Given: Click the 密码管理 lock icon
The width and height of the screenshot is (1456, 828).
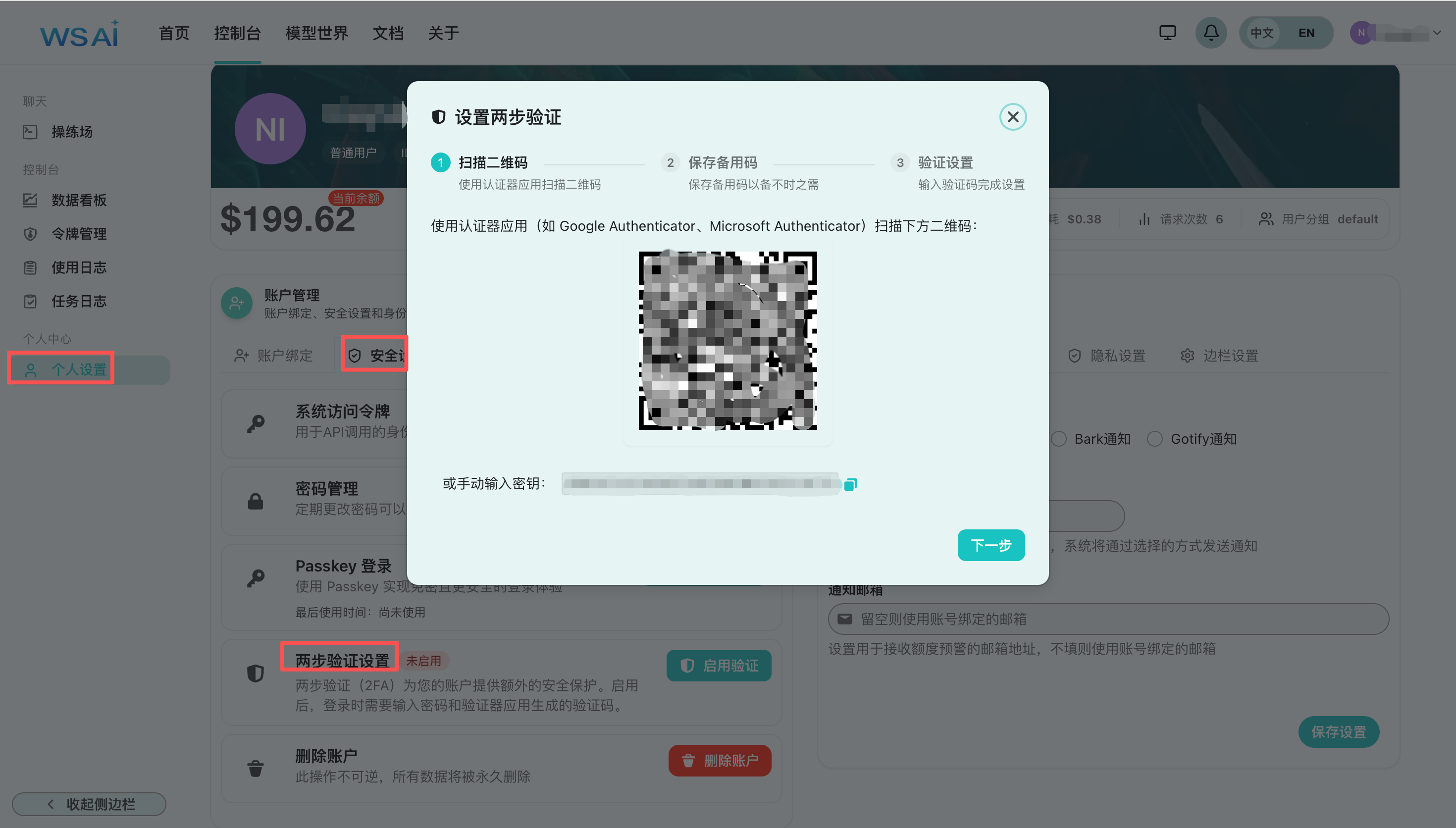Looking at the screenshot, I should point(255,501).
